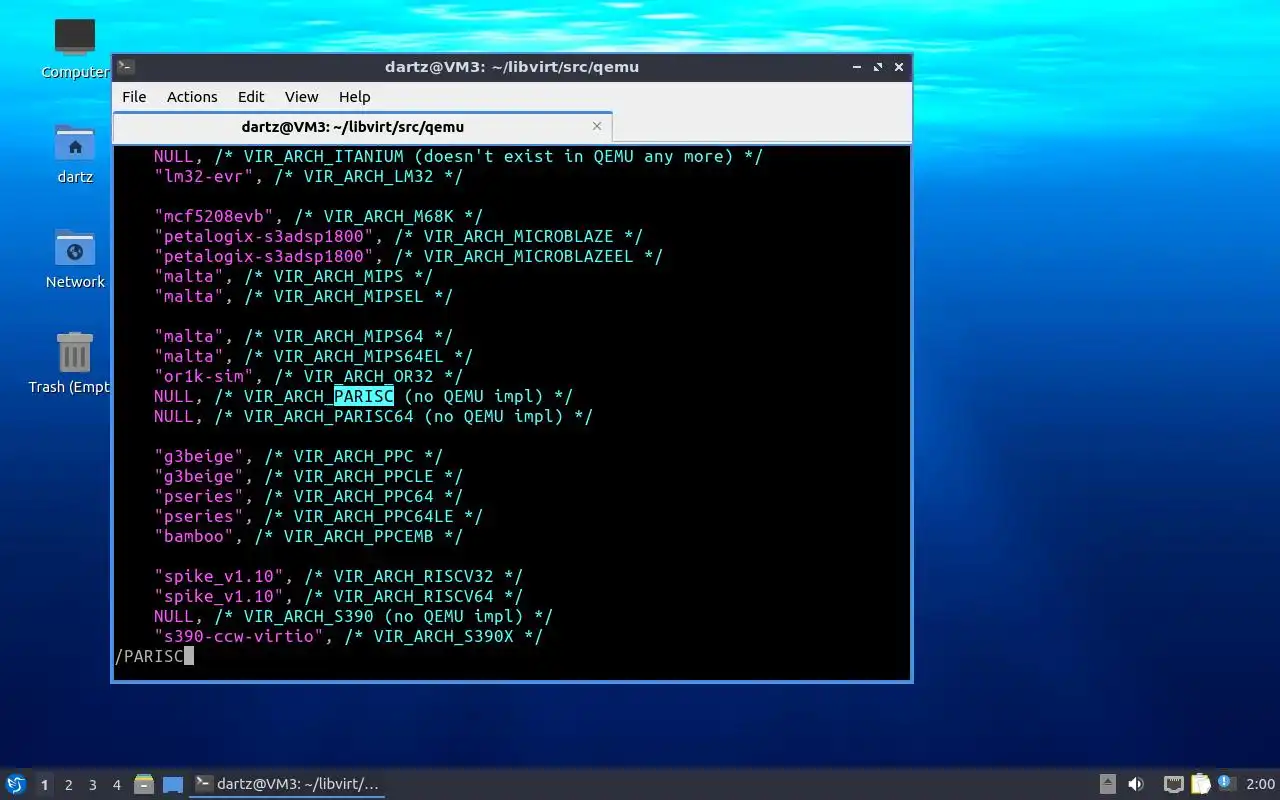
Task: Click the "s390-ccw-virtio" string
Action: pyautogui.click(x=238, y=636)
